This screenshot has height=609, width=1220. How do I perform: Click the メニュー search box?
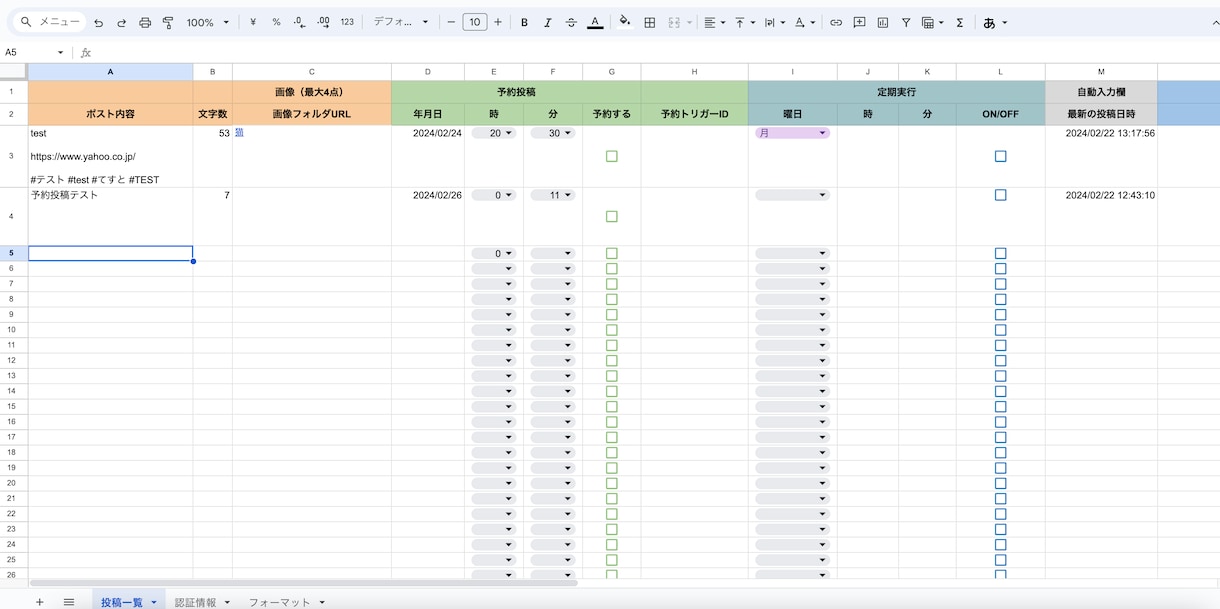[x=50, y=22]
